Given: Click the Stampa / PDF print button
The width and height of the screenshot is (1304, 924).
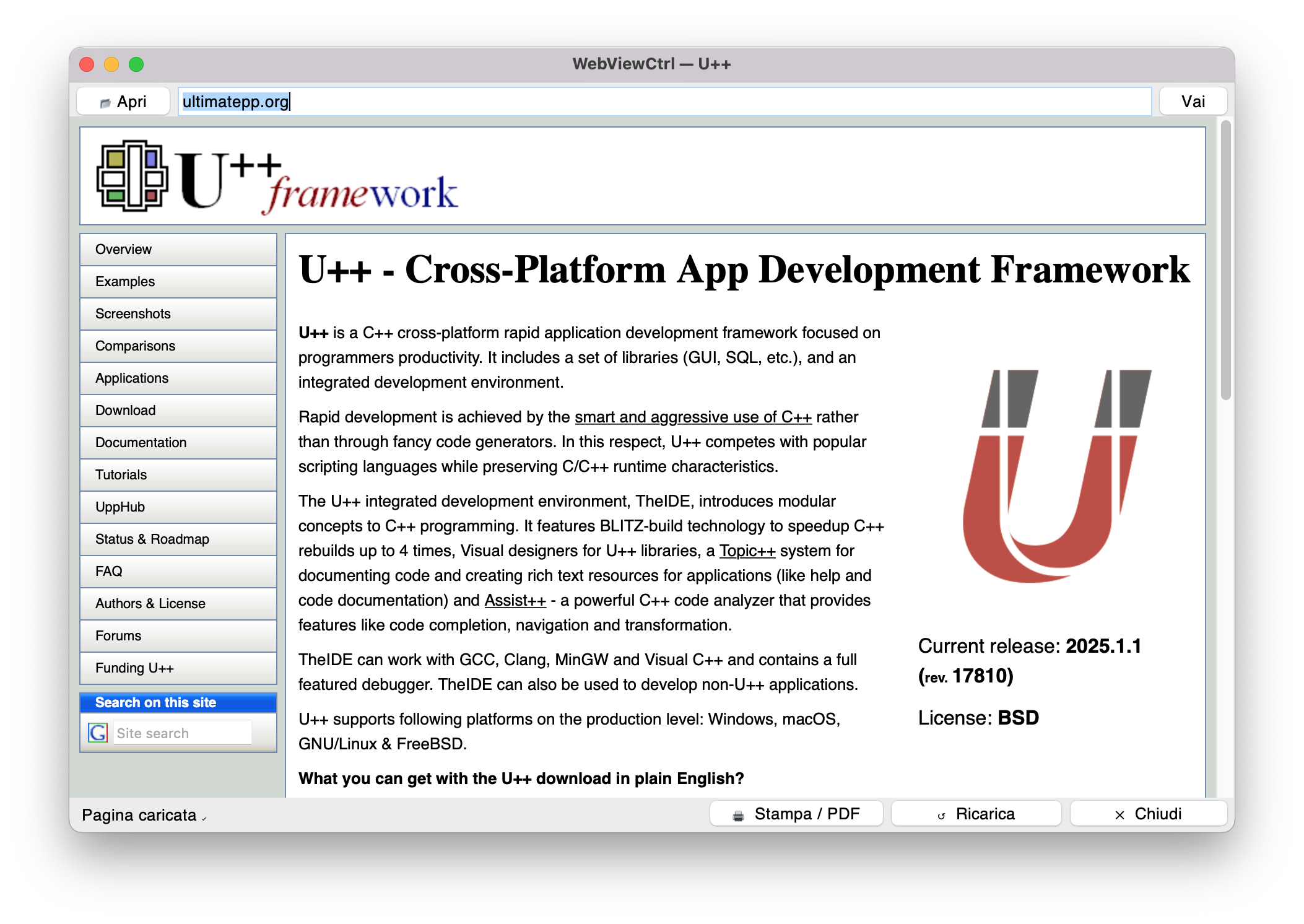Looking at the screenshot, I should click(x=796, y=814).
